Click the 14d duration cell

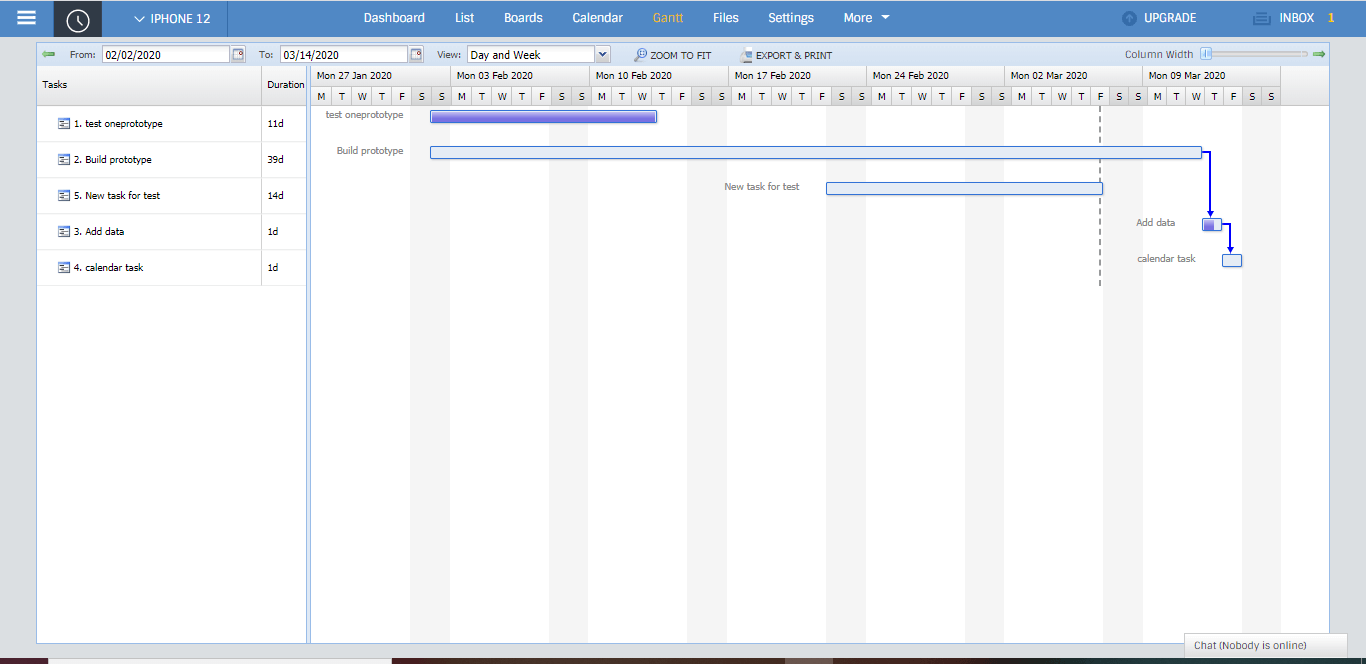(x=284, y=196)
